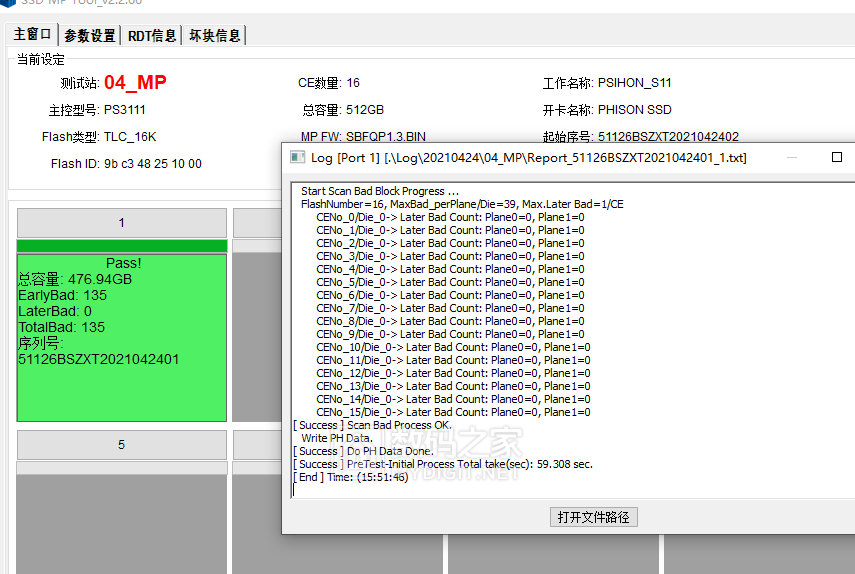Switch to the 主窗口 tab
This screenshot has height=574, width=855.
tap(32, 35)
